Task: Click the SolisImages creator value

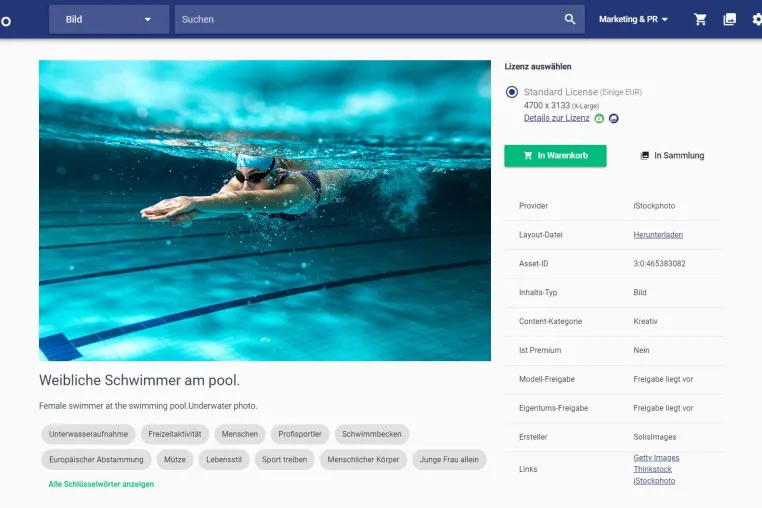Action: pyautogui.click(x=655, y=437)
